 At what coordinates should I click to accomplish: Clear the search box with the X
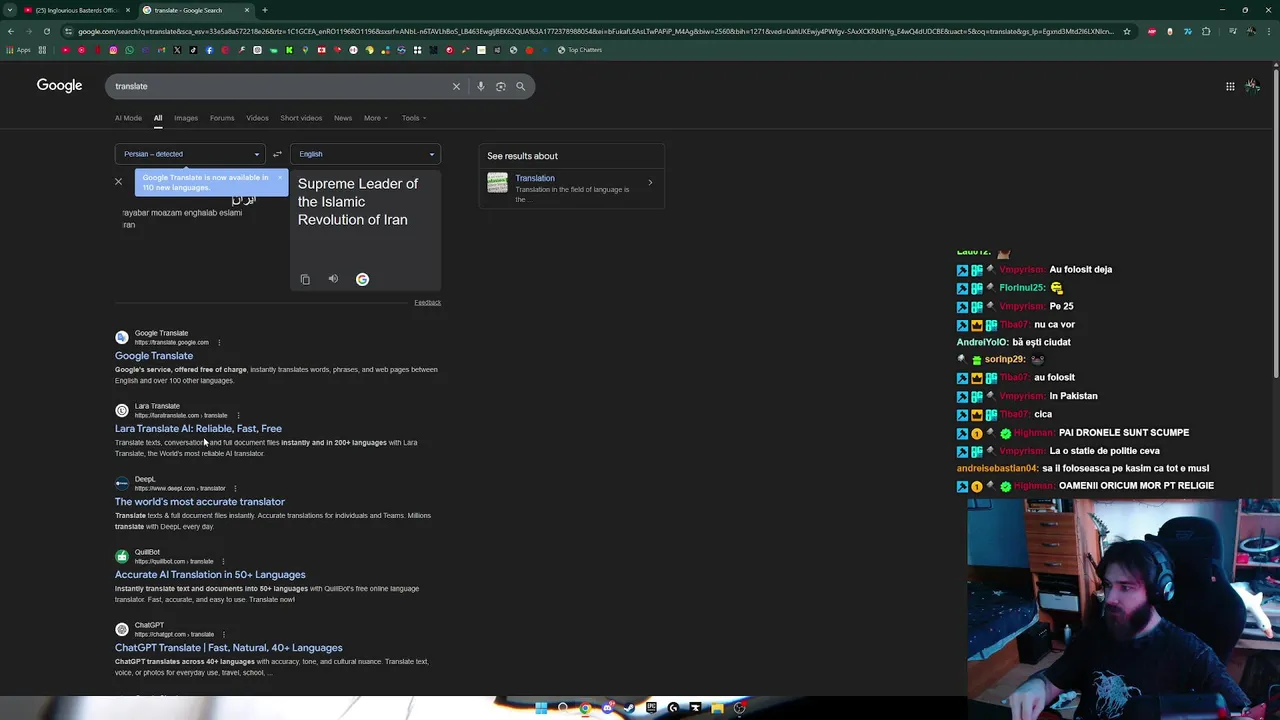[456, 86]
